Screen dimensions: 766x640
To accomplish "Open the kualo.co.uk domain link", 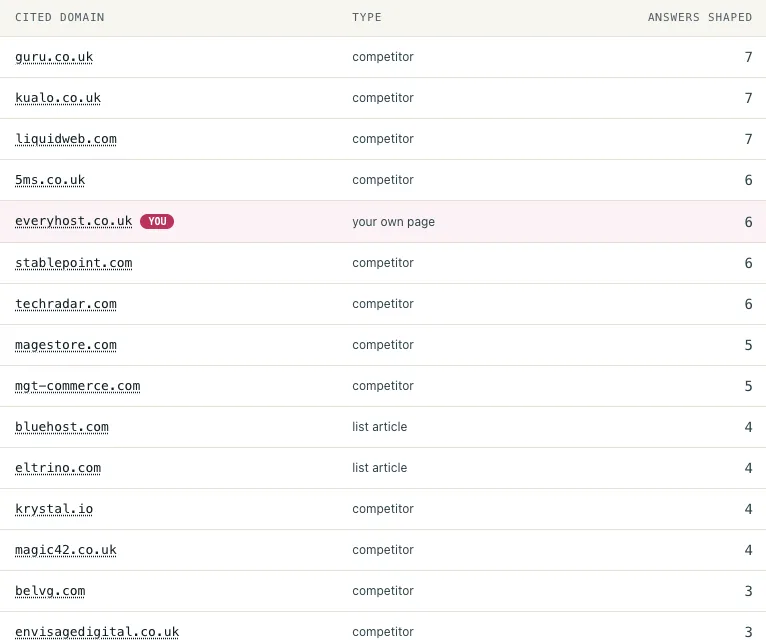I will pyautogui.click(x=58, y=98).
